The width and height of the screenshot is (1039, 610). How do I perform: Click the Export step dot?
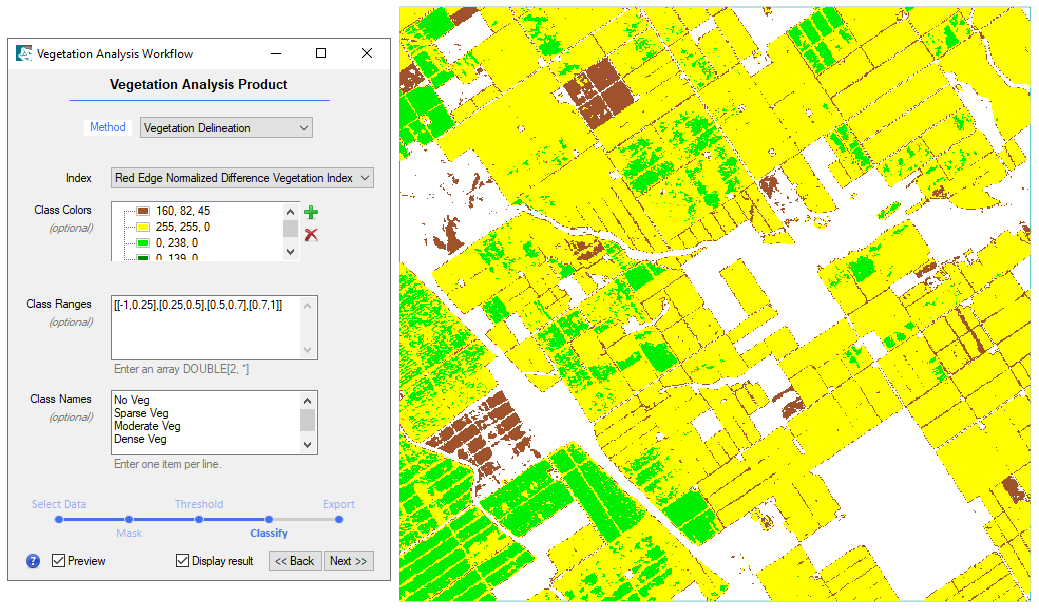pos(339,519)
